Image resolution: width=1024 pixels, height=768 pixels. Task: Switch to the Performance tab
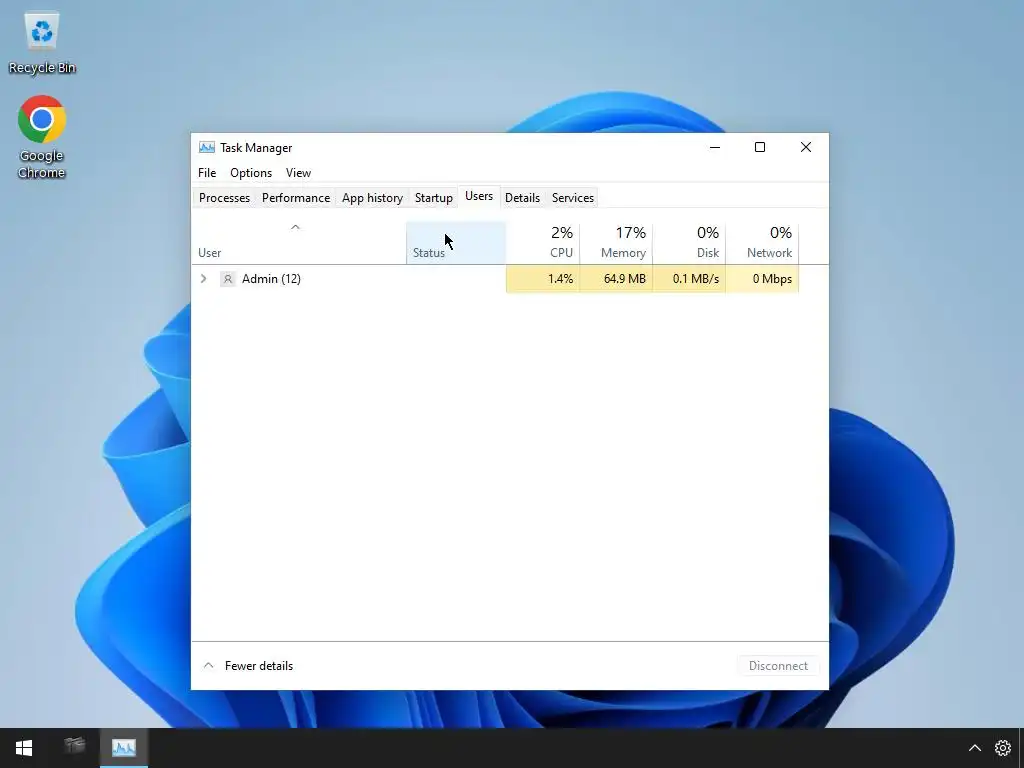tap(296, 198)
